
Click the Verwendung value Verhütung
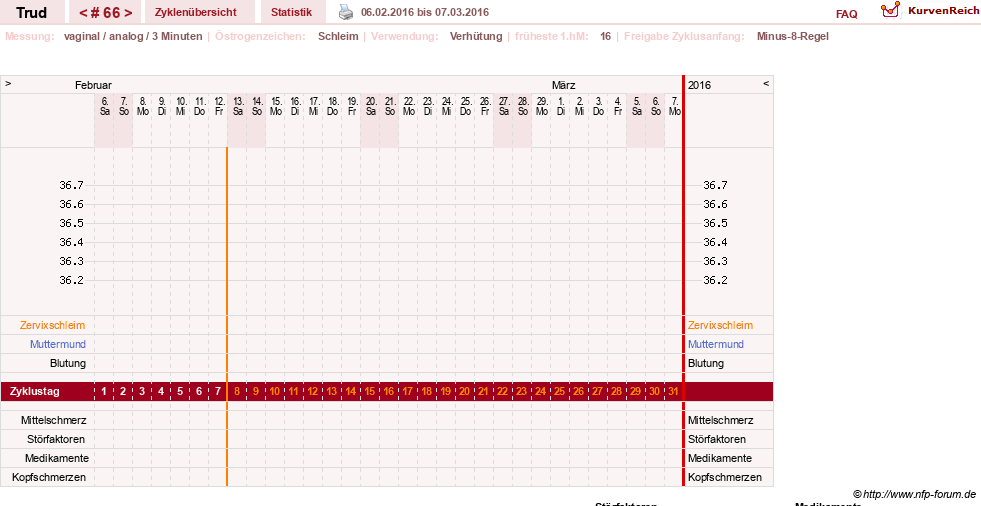click(476, 36)
